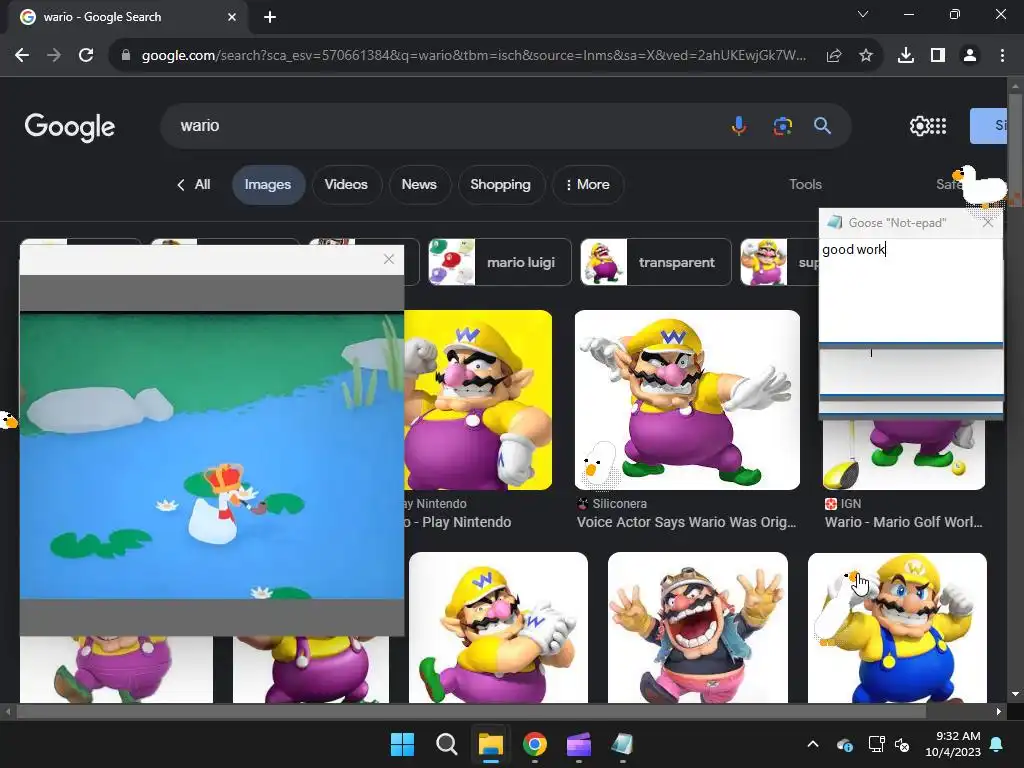This screenshot has height=768, width=1024.
Task: Switch to the Shopping tab
Action: point(500,185)
